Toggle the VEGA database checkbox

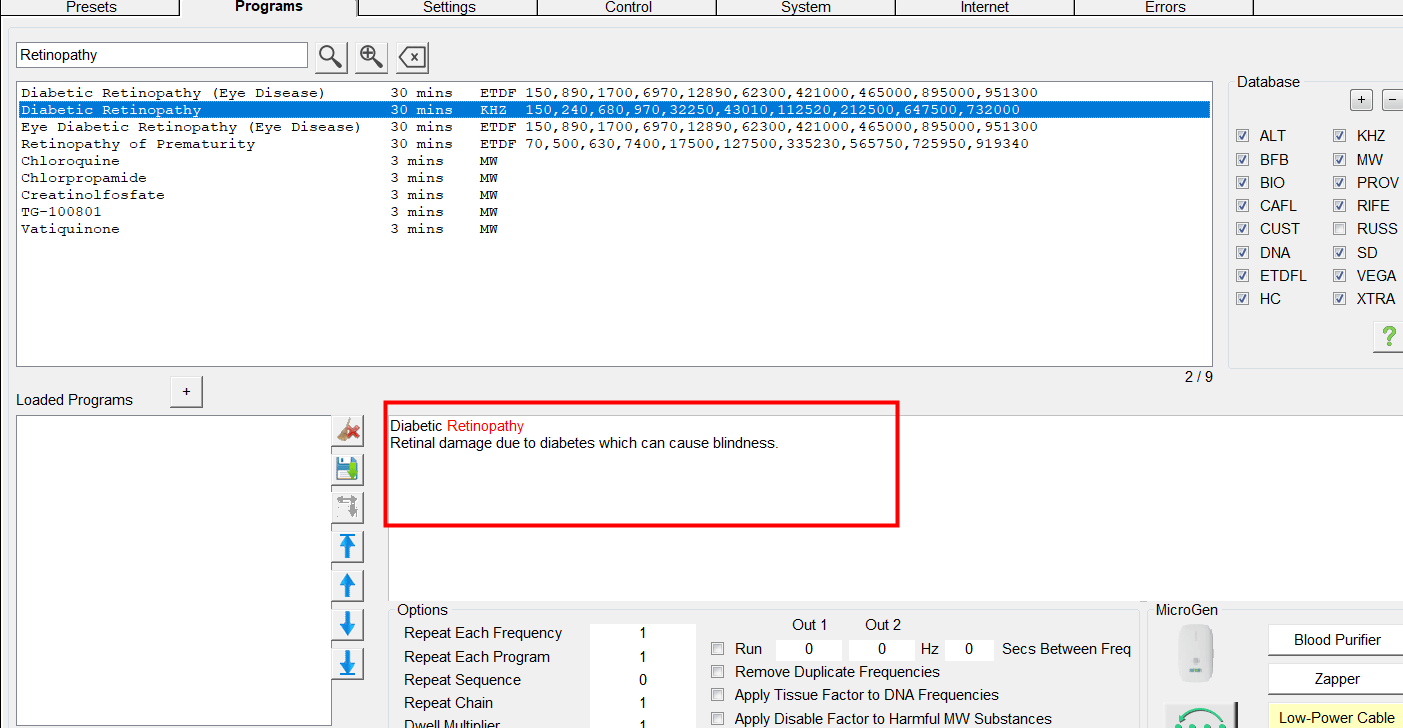pos(1340,276)
